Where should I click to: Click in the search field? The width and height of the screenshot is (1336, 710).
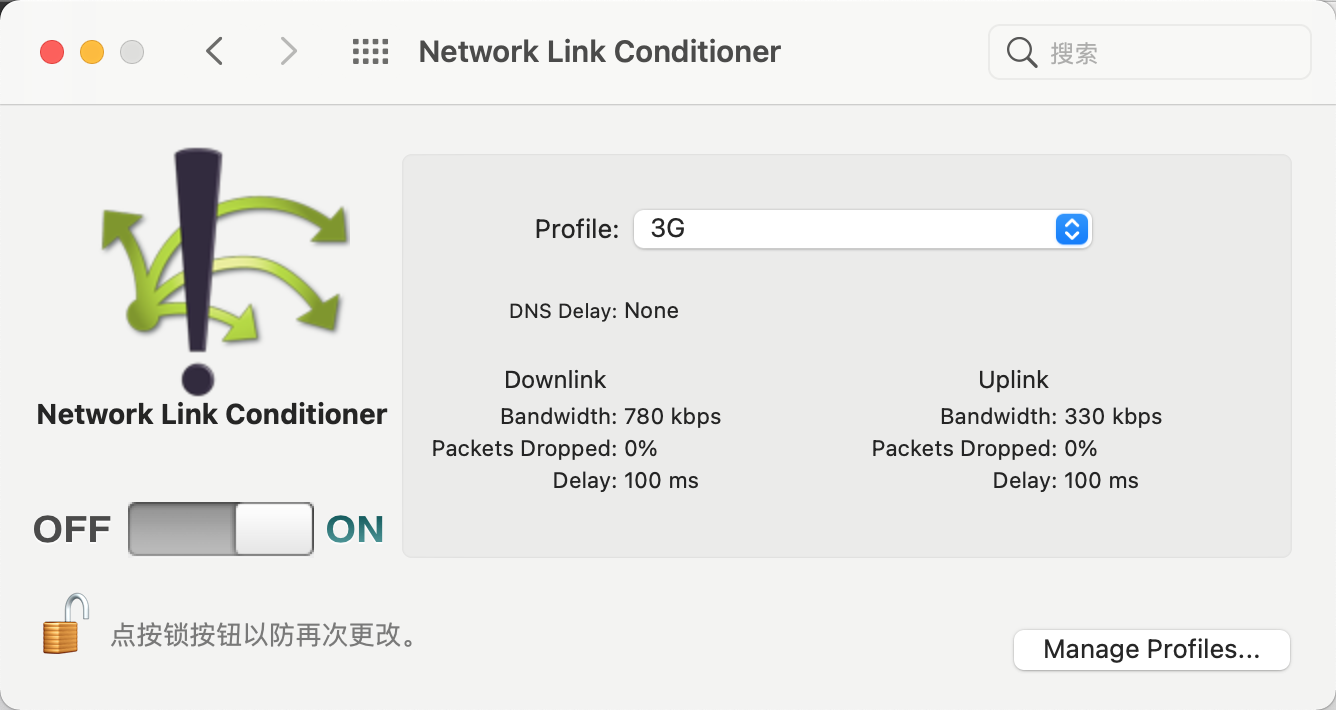(1150, 52)
